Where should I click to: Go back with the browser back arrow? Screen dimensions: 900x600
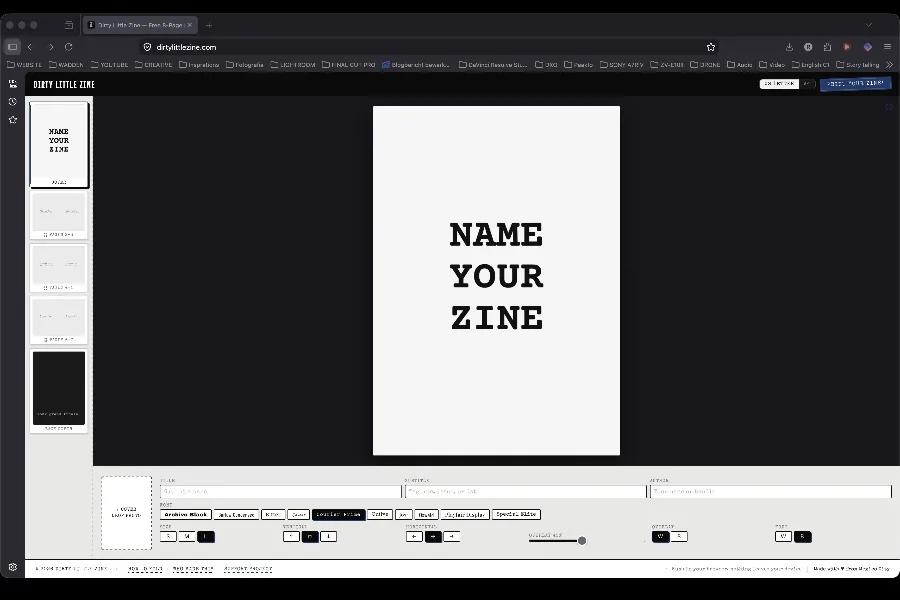tap(30, 47)
